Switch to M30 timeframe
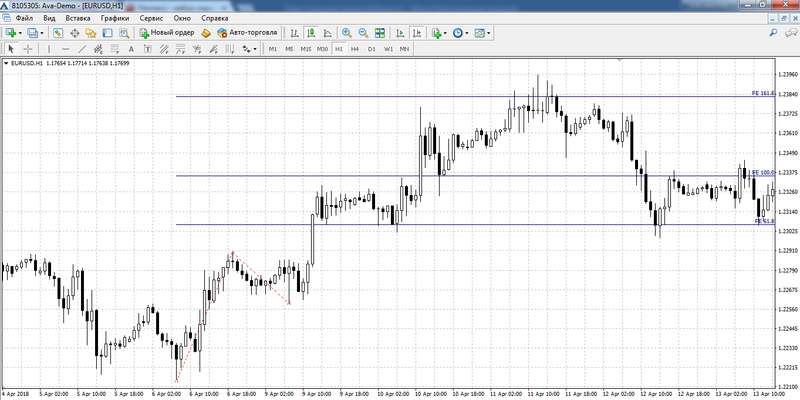 click(322, 49)
